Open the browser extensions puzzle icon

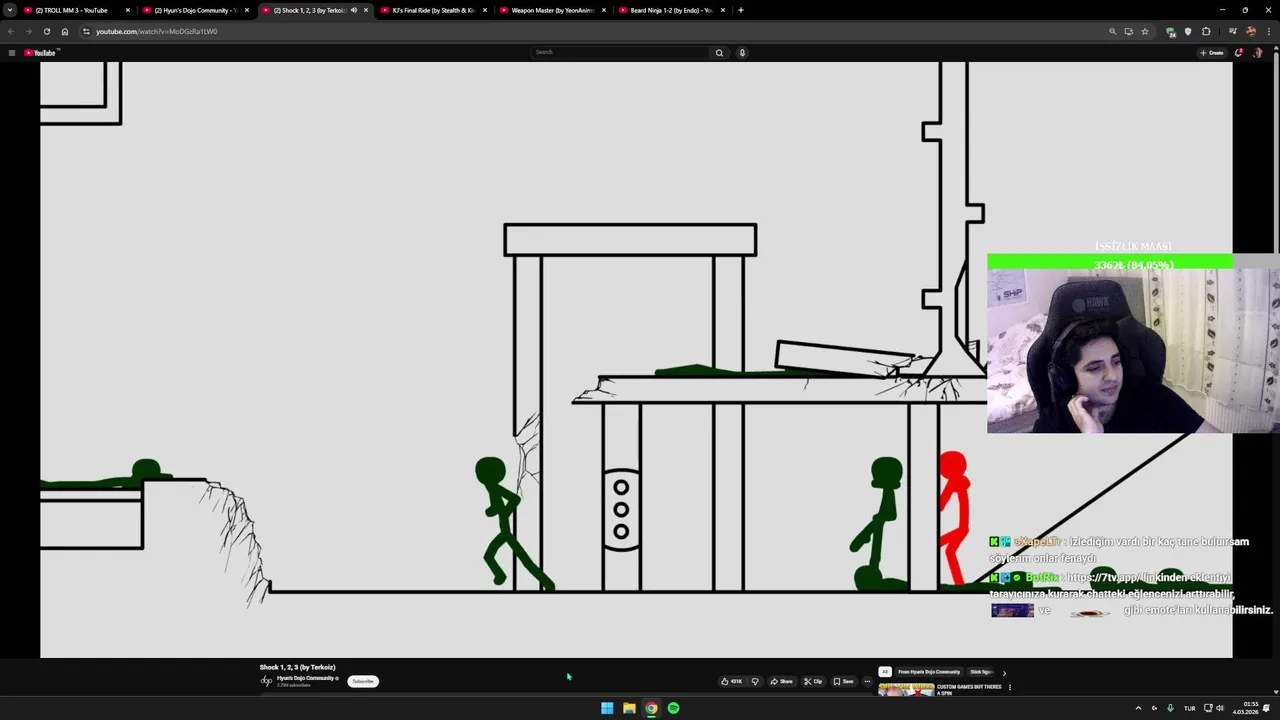pos(1206,31)
